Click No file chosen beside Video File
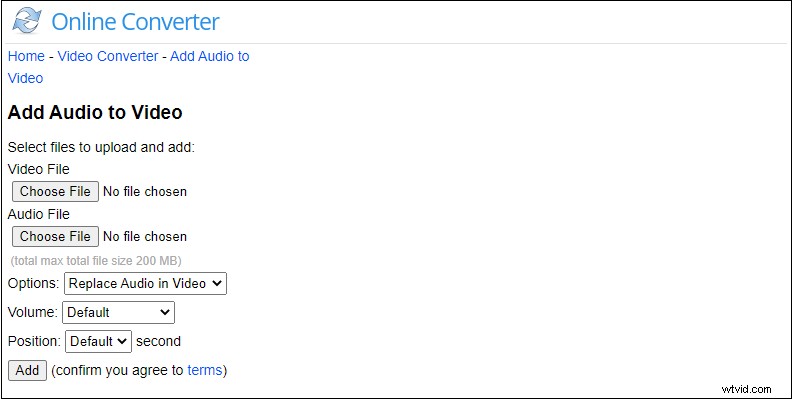The height and width of the screenshot is (399, 792). (145, 191)
